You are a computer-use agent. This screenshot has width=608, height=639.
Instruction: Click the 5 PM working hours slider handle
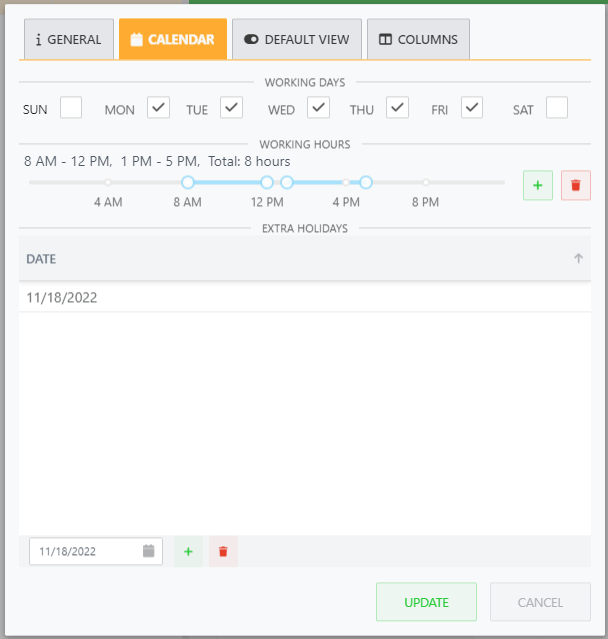(366, 182)
